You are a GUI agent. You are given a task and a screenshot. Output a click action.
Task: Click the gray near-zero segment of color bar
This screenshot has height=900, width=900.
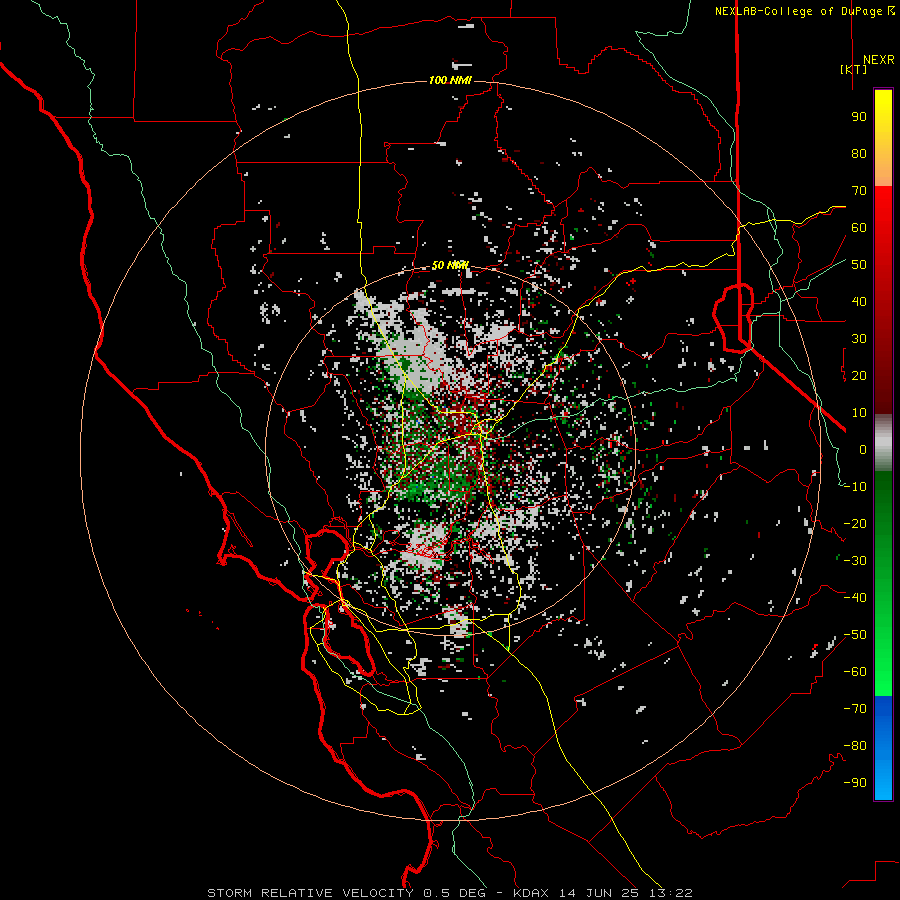883,443
